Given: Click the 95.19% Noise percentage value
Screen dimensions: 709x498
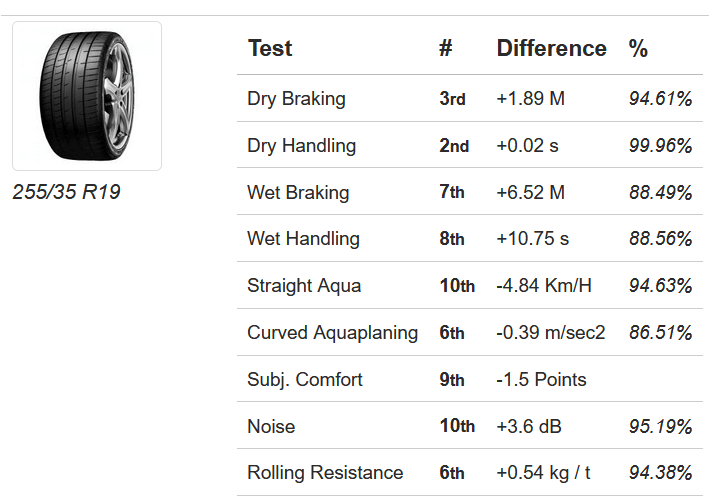Looking at the screenshot, I should coord(660,427).
